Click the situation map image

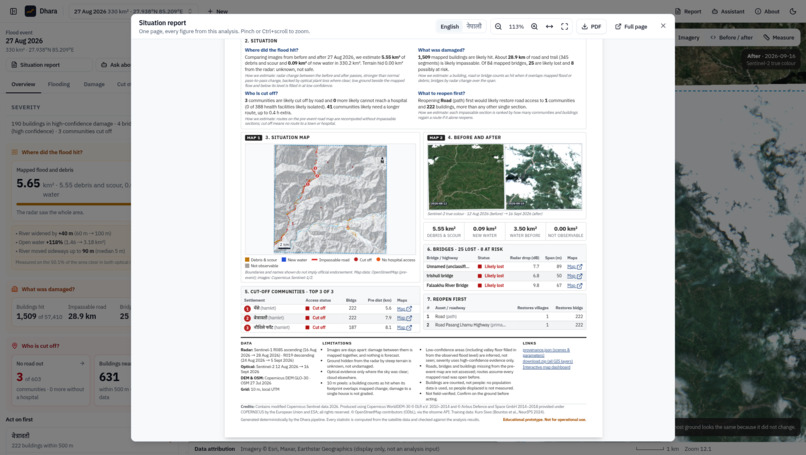pos(330,199)
